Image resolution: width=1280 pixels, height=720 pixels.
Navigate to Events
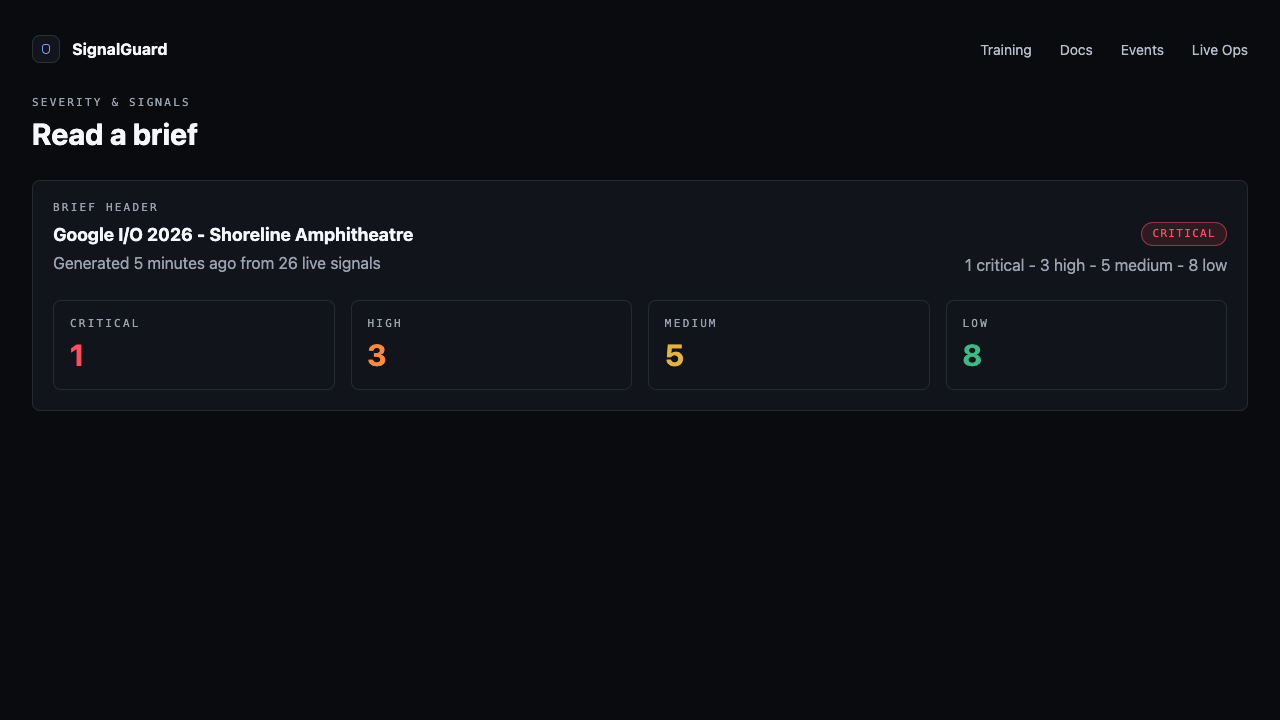(x=1142, y=50)
